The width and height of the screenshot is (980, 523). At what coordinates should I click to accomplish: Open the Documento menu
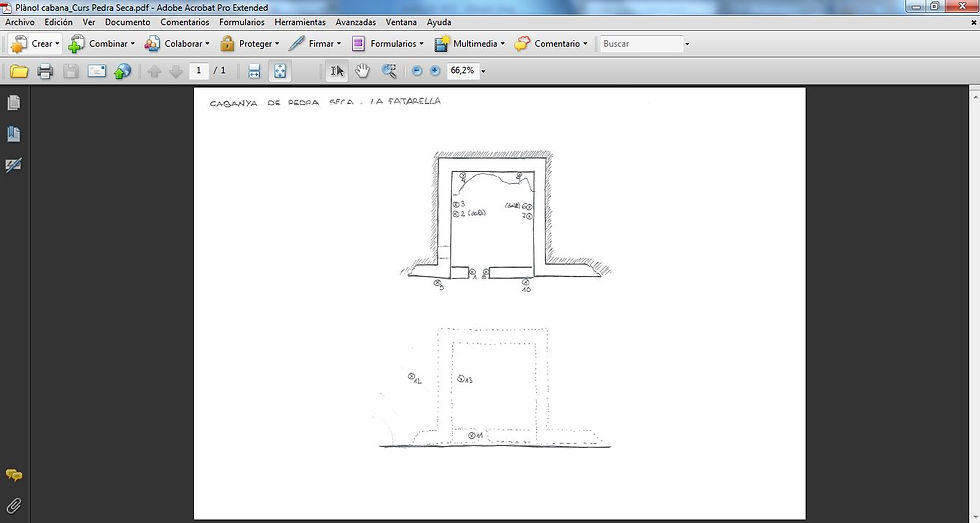click(128, 22)
